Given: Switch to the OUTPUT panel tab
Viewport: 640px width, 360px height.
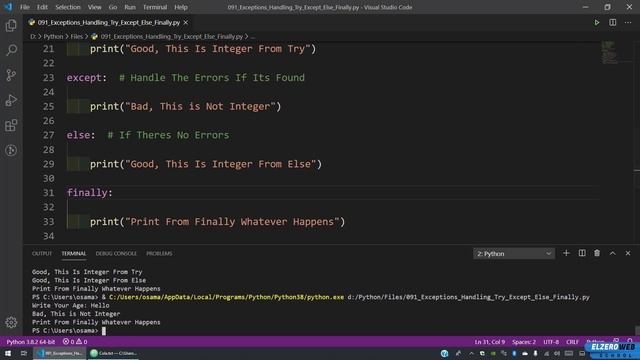Looking at the screenshot, I should point(42,253).
